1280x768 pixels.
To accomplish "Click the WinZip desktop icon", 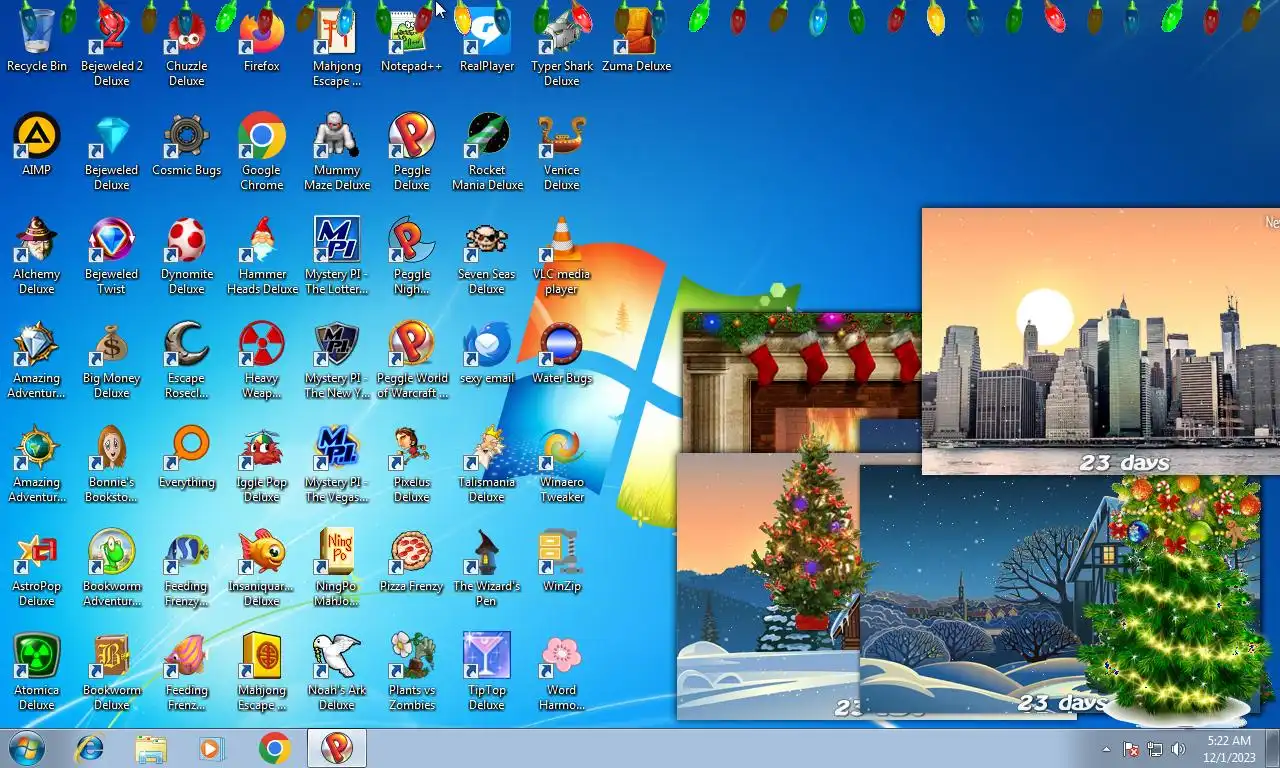I will point(562,560).
